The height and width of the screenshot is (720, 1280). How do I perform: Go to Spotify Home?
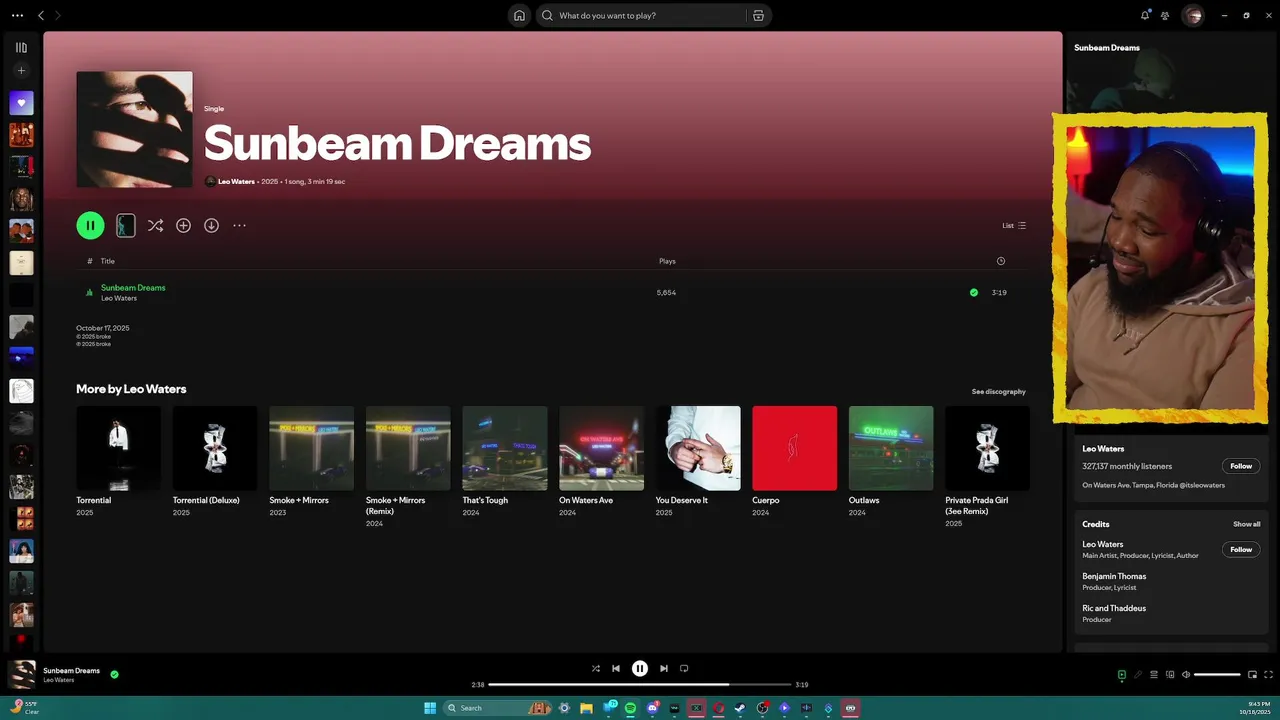[519, 15]
